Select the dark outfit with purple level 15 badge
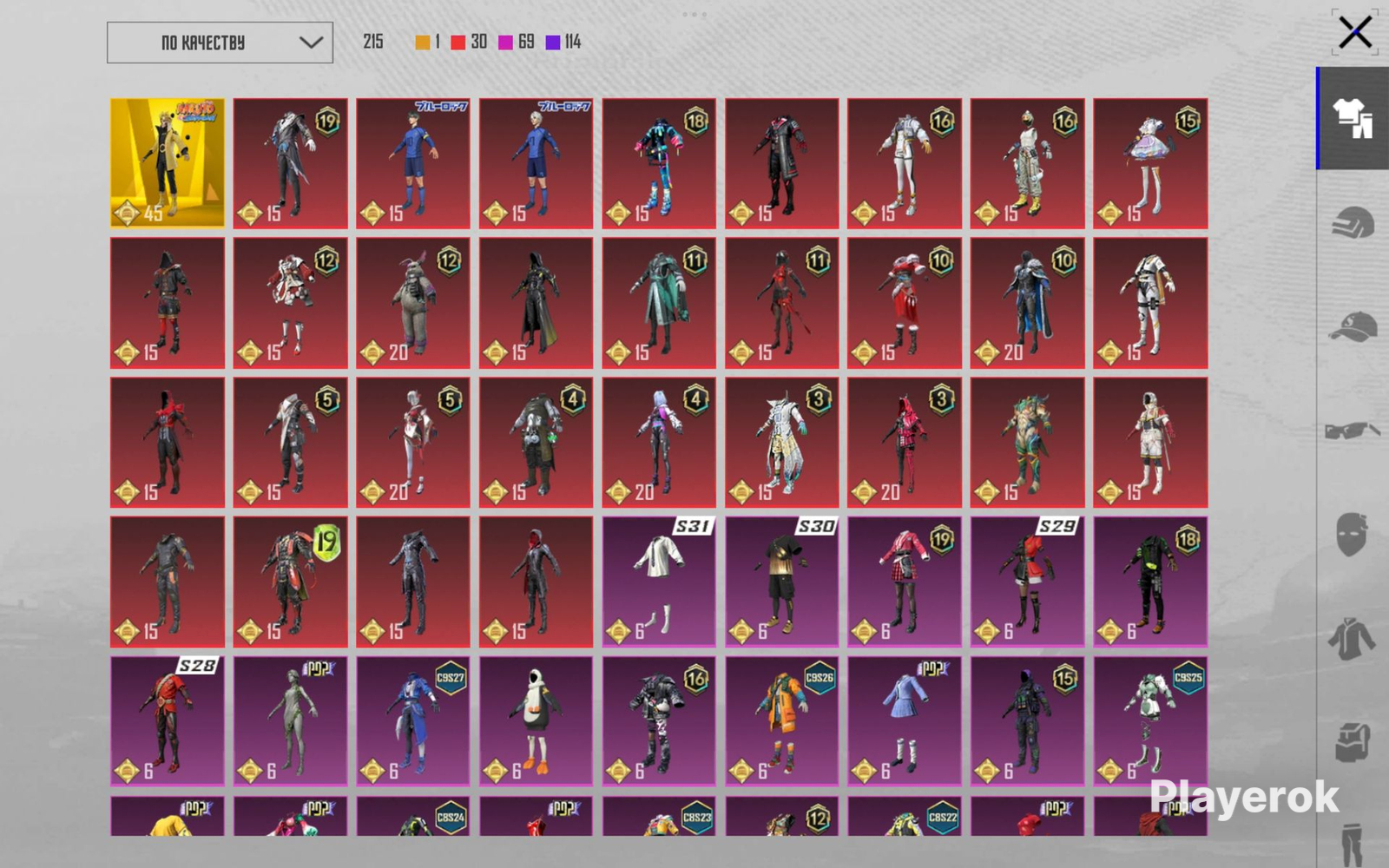This screenshot has width=1389, height=868. pyautogui.click(x=1028, y=721)
